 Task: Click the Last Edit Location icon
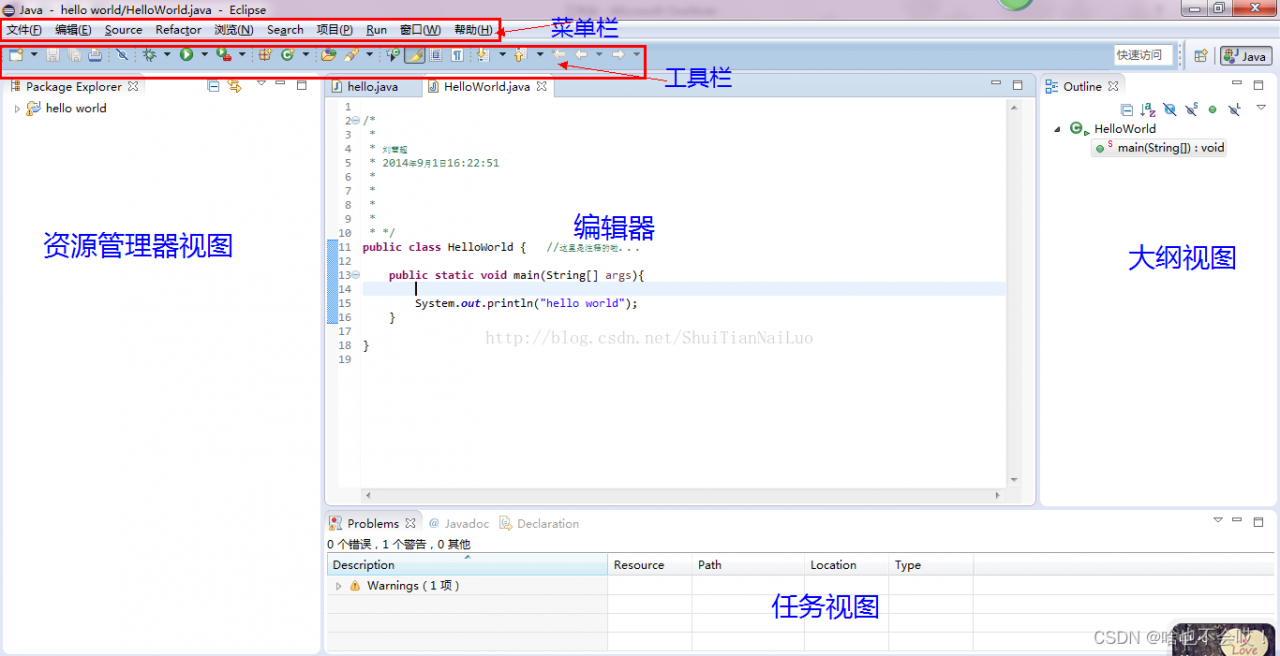[559, 55]
